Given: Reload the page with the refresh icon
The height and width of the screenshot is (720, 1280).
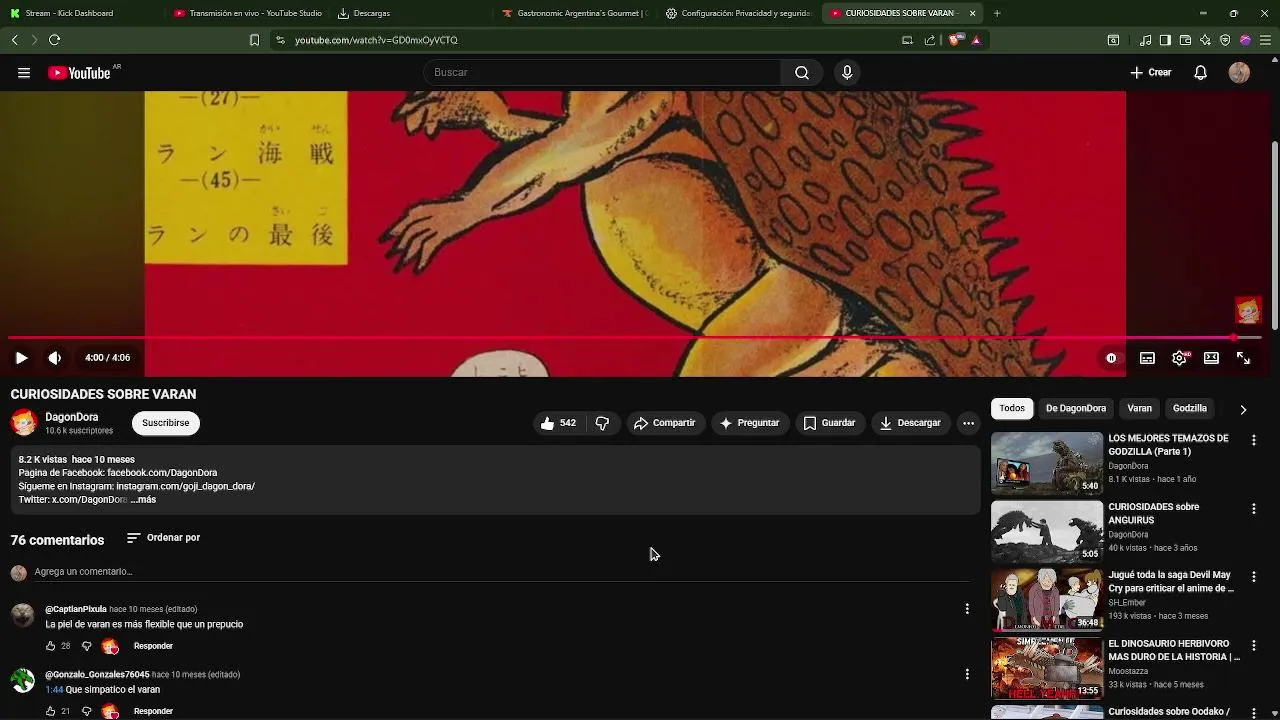Looking at the screenshot, I should pos(54,40).
